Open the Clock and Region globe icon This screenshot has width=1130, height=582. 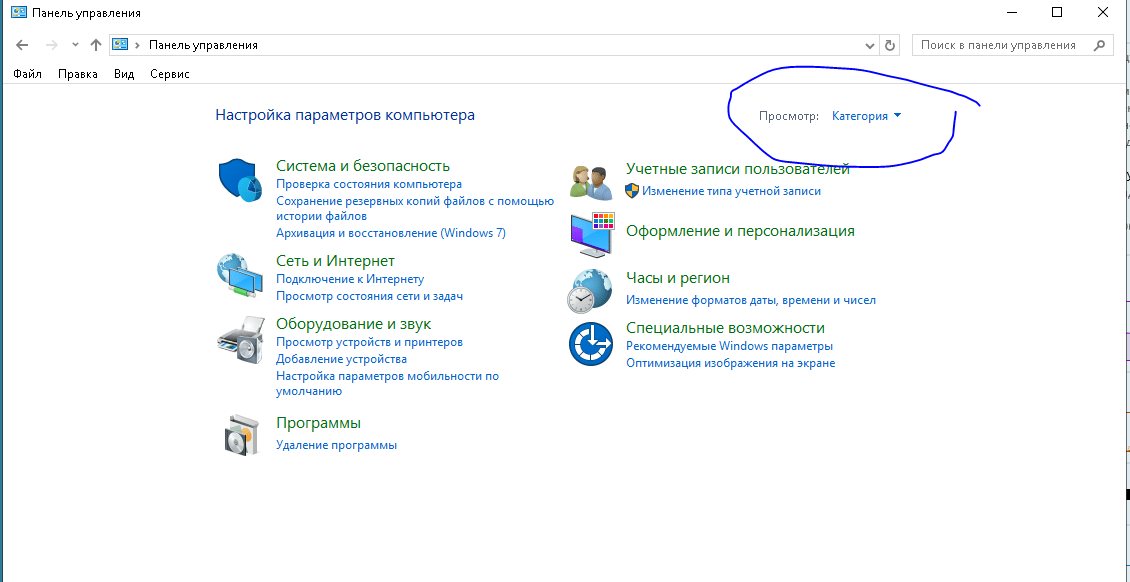[590, 291]
